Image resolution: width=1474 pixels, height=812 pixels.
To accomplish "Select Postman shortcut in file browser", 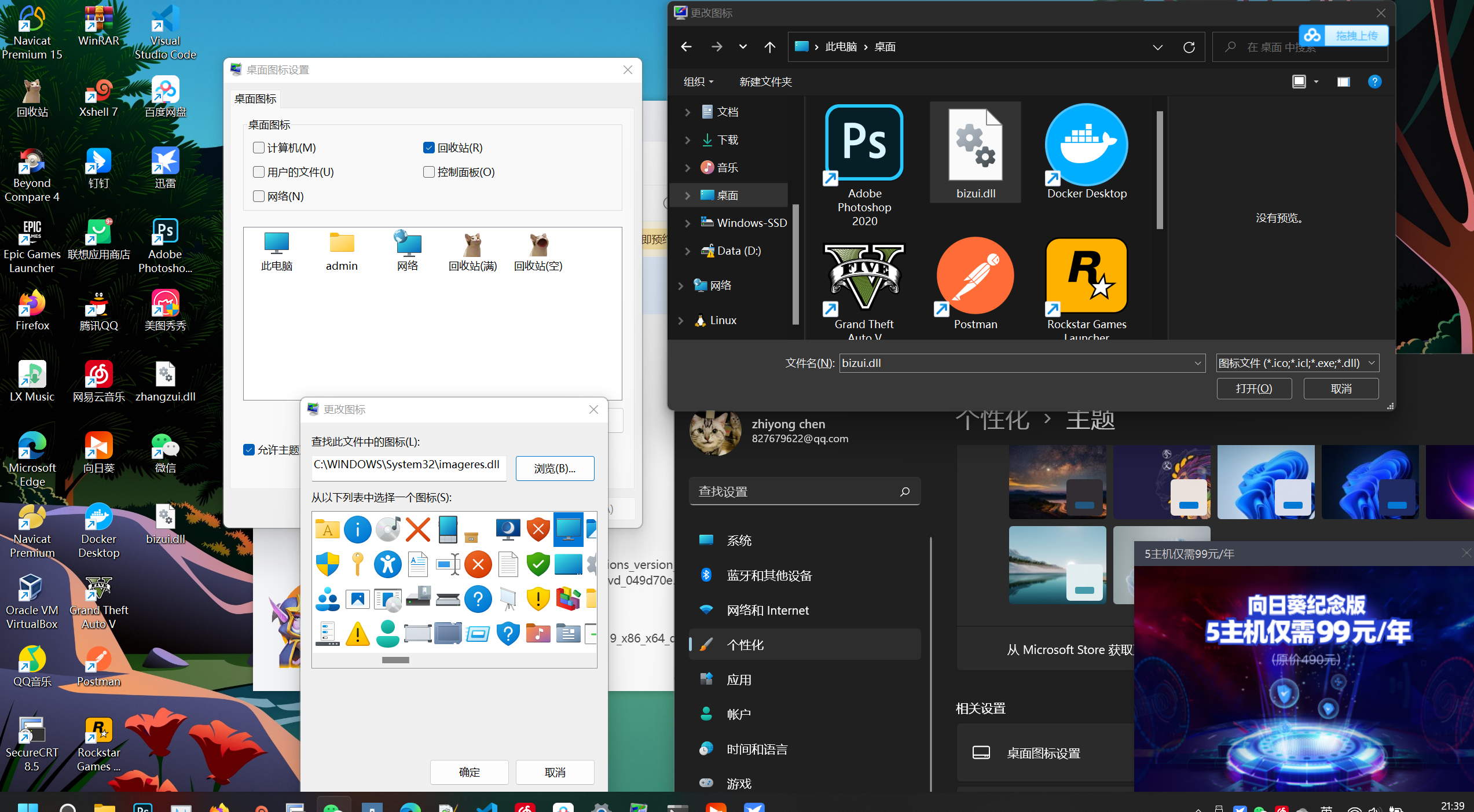I will 976,285.
